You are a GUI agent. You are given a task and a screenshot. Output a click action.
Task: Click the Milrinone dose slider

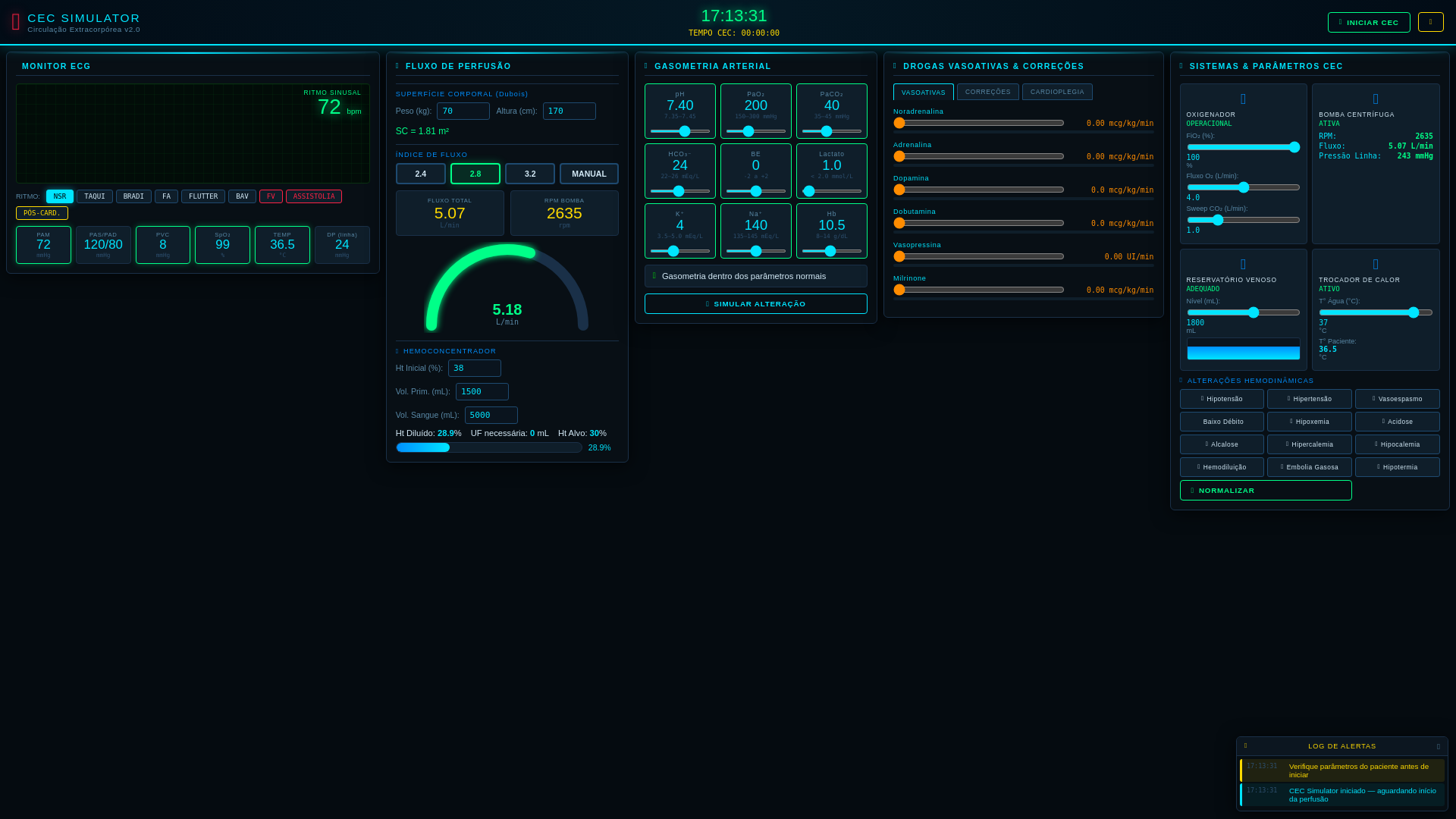(979, 290)
